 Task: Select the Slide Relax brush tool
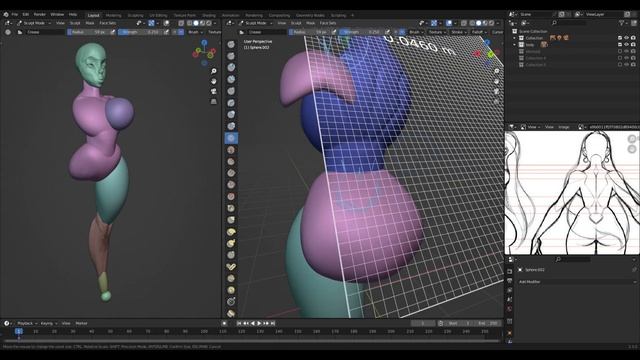231,302
